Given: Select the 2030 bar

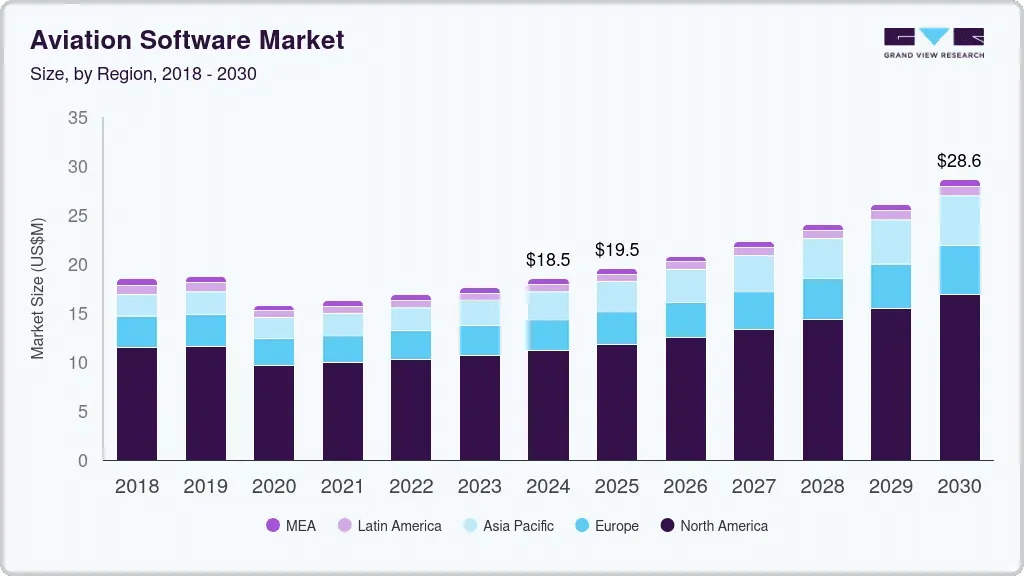Looking at the screenshot, I should pyautogui.click(x=958, y=320).
